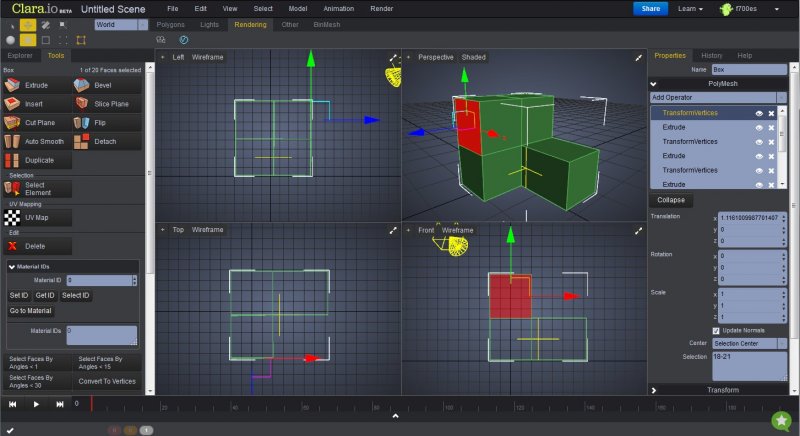The image size is (800, 436).
Task: Open the Animation menu
Action: pos(340,8)
